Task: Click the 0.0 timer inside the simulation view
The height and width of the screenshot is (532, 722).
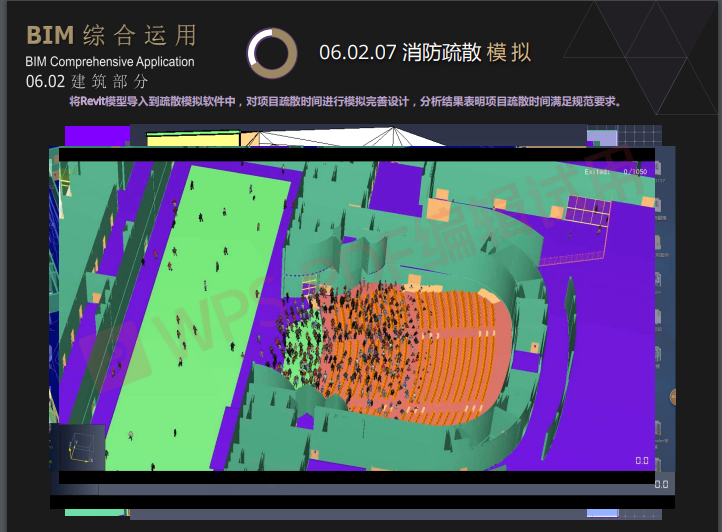Action: pos(641,461)
